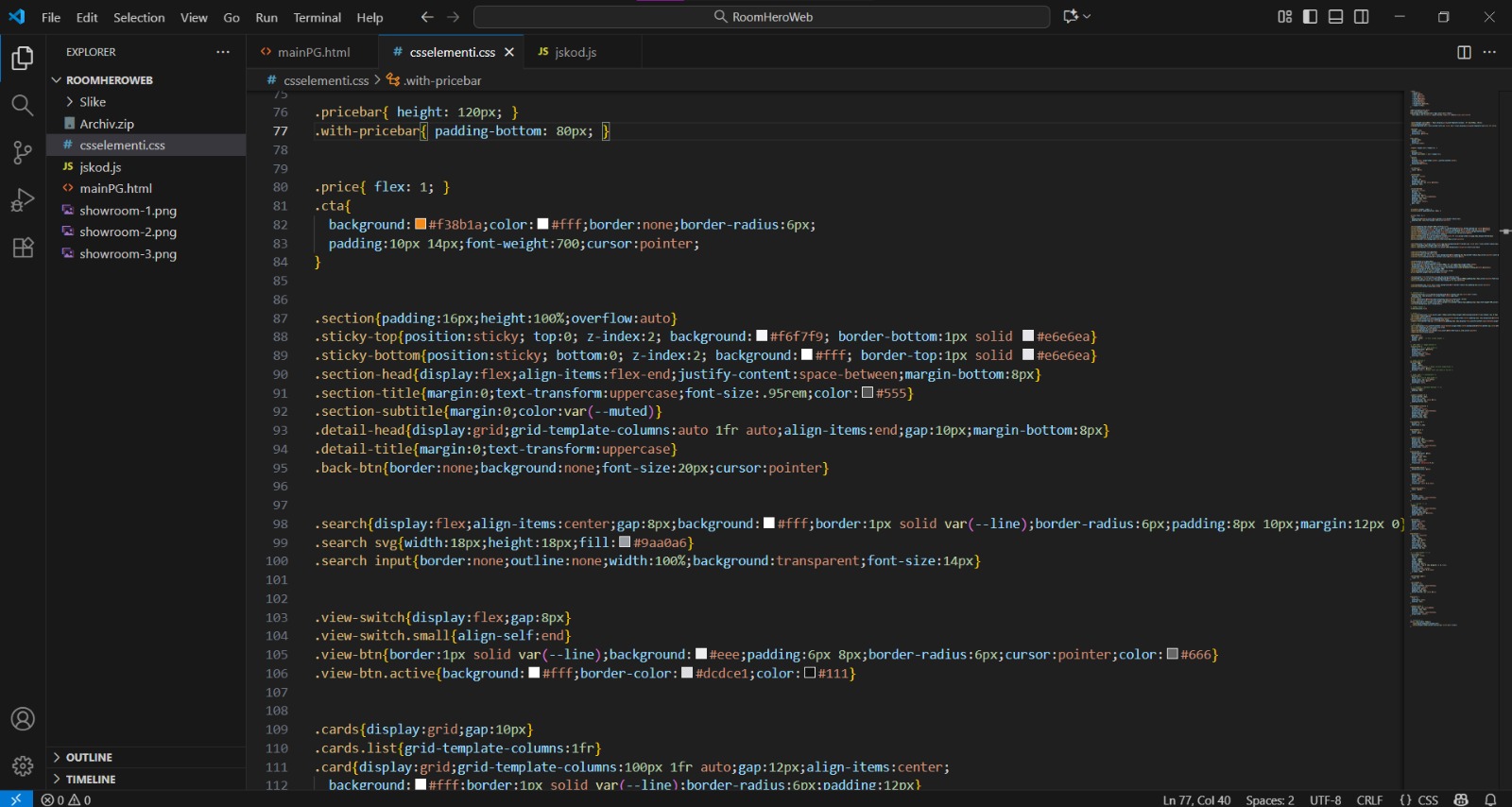Viewport: 1512px width, 807px height.
Task: Open the Manage settings gear
Action: (x=23, y=765)
